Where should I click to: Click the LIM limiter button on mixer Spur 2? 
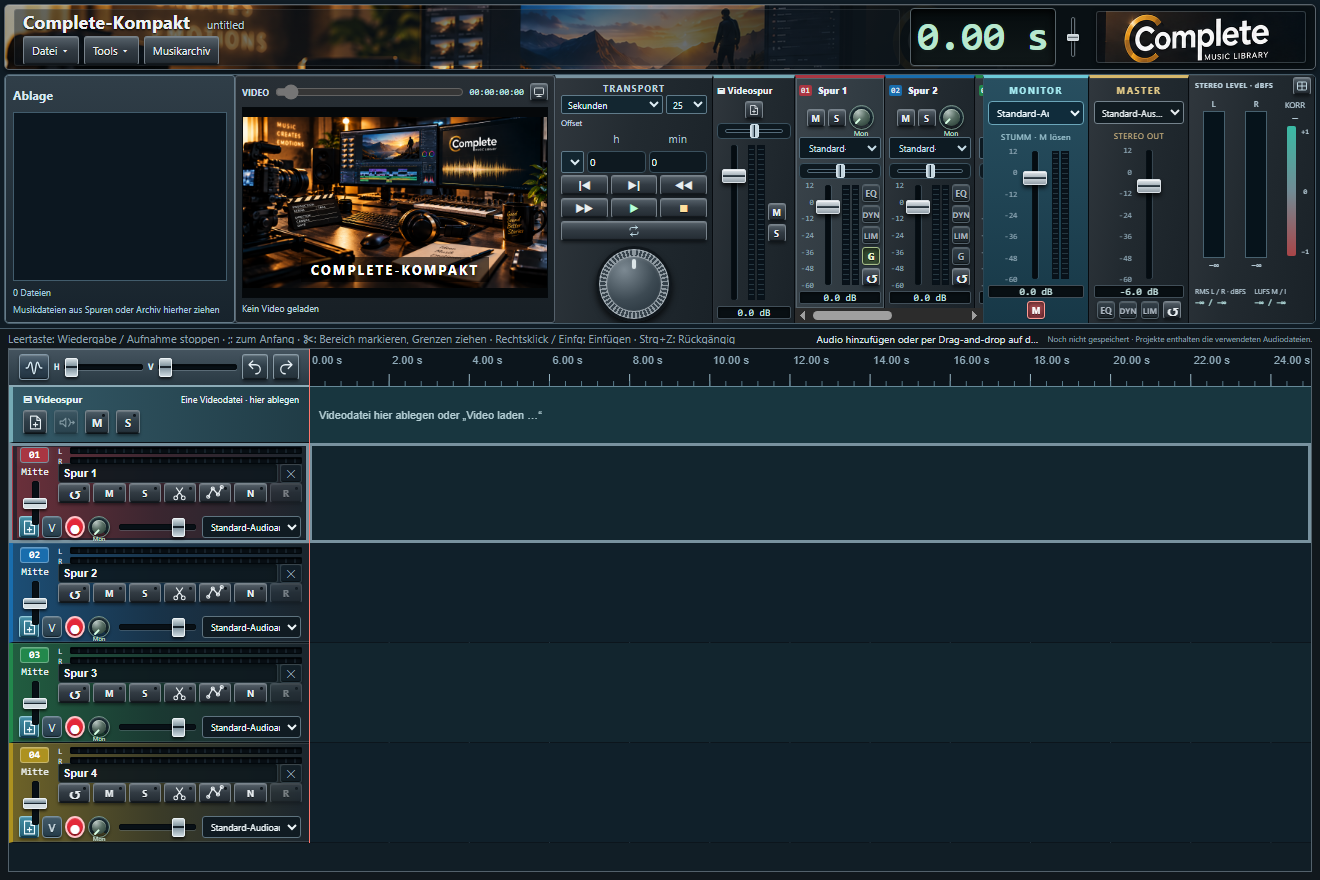coord(961,235)
